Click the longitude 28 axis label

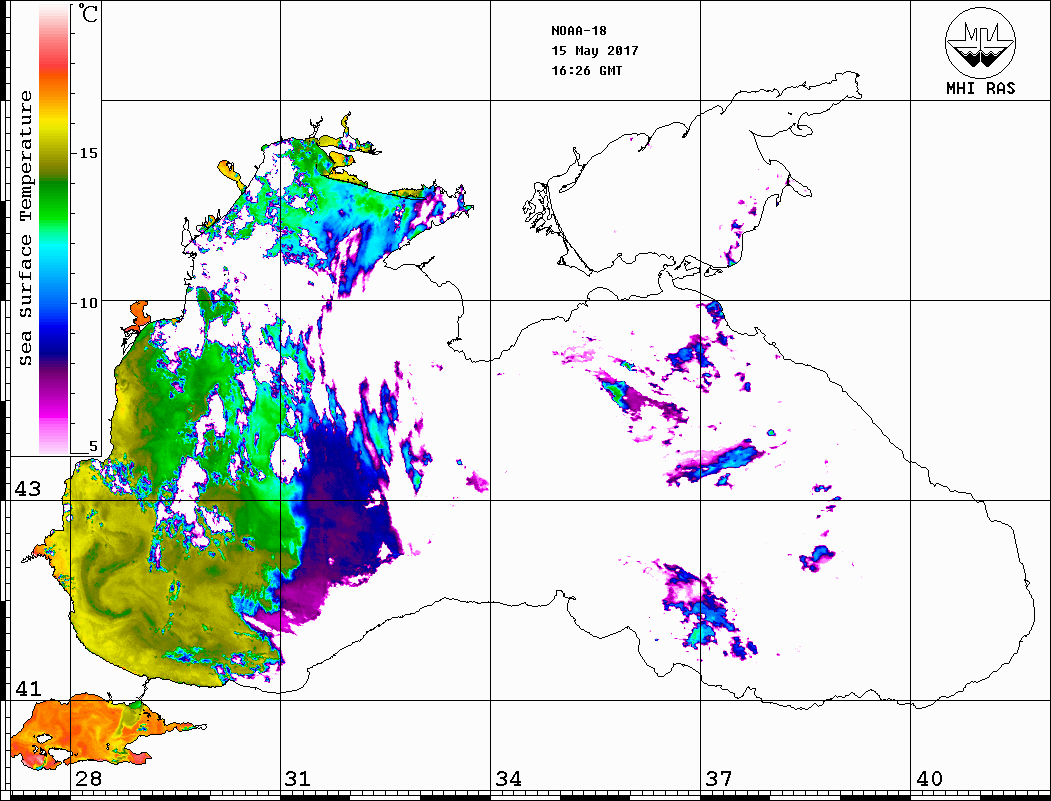pos(87,778)
